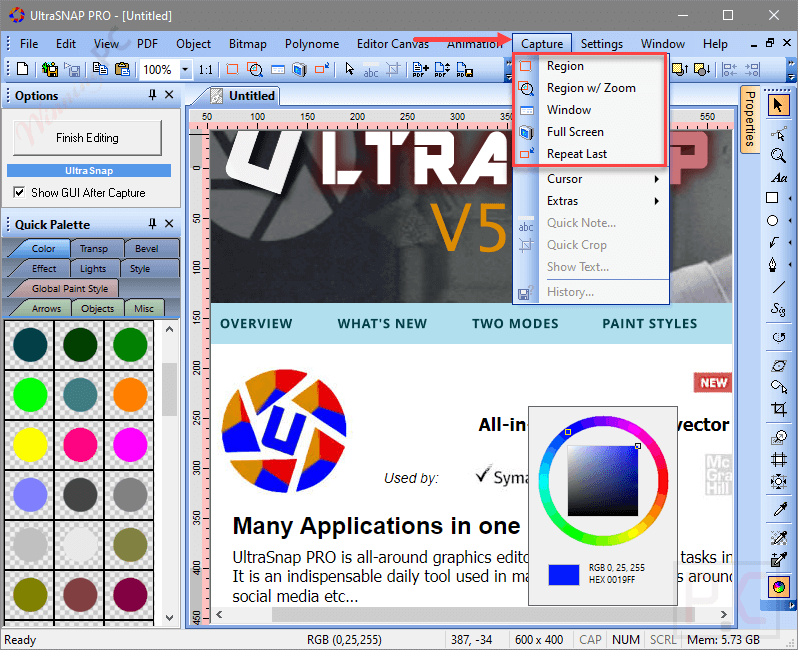
Task: Pin the Quick Palette panel
Action: (x=152, y=223)
